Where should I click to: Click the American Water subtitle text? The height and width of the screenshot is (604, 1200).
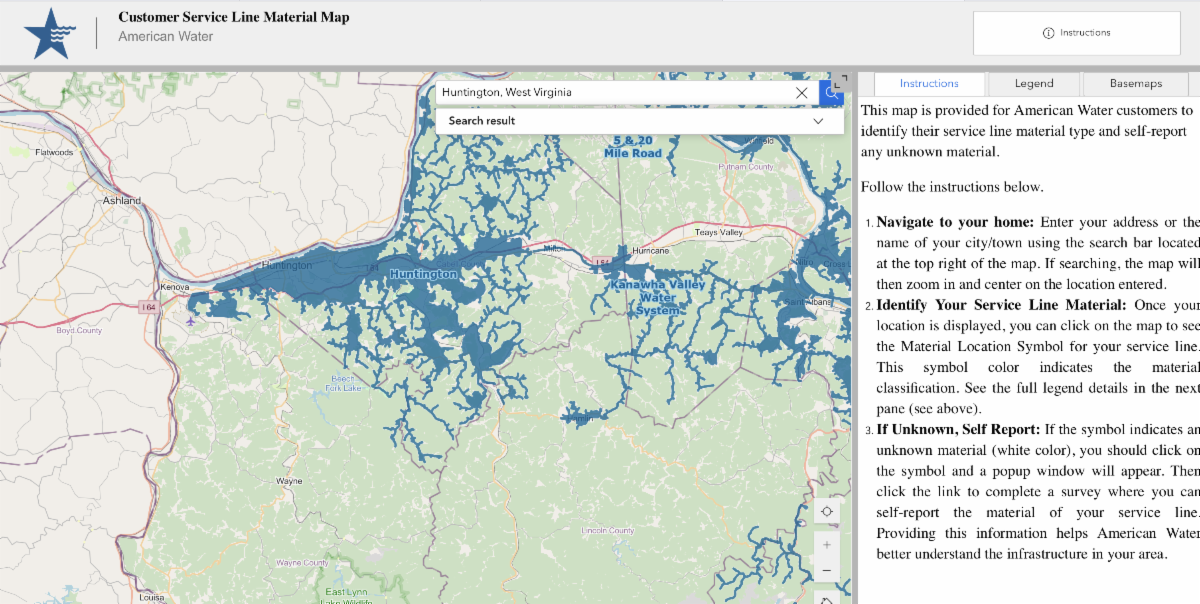pos(166,37)
